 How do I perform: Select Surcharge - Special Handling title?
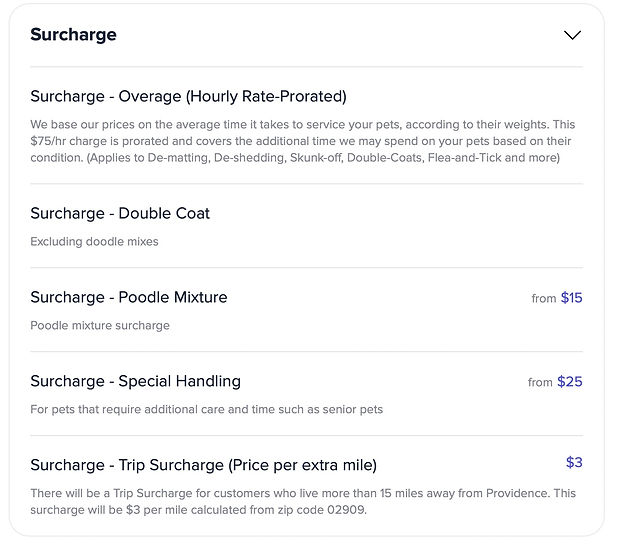click(136, 382)
